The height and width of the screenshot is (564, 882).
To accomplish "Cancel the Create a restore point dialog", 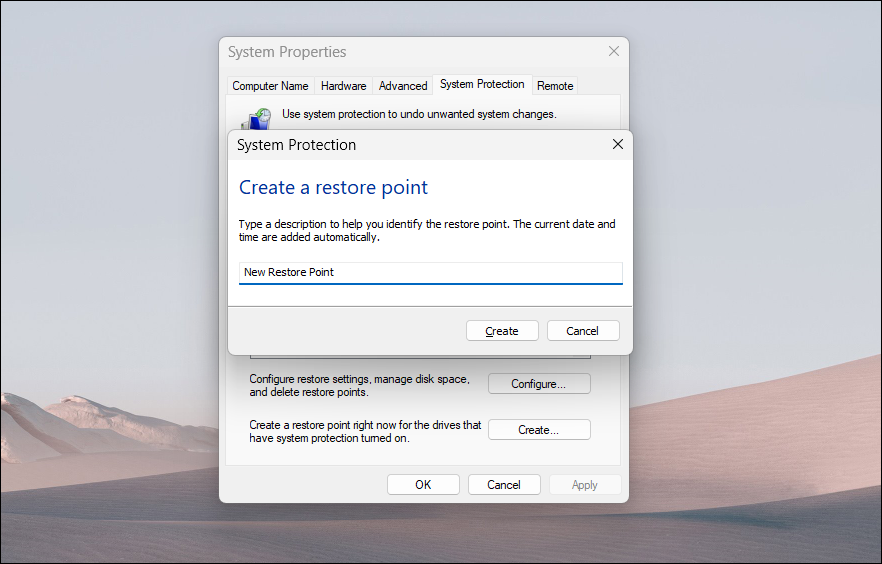I will coord(583,331).
